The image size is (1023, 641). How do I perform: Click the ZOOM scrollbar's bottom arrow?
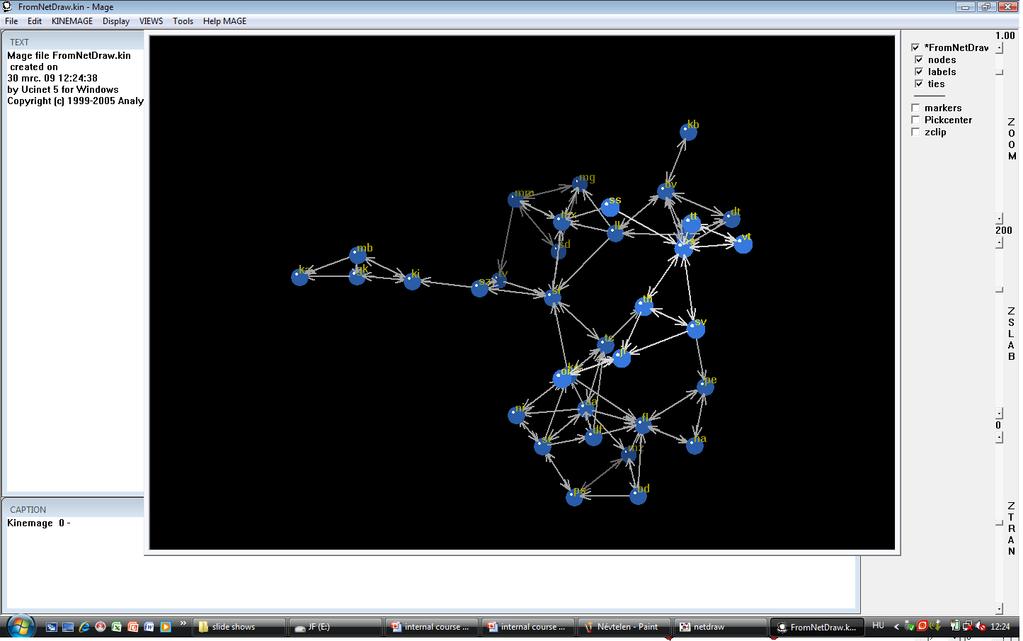click(x=1000, y=219)
